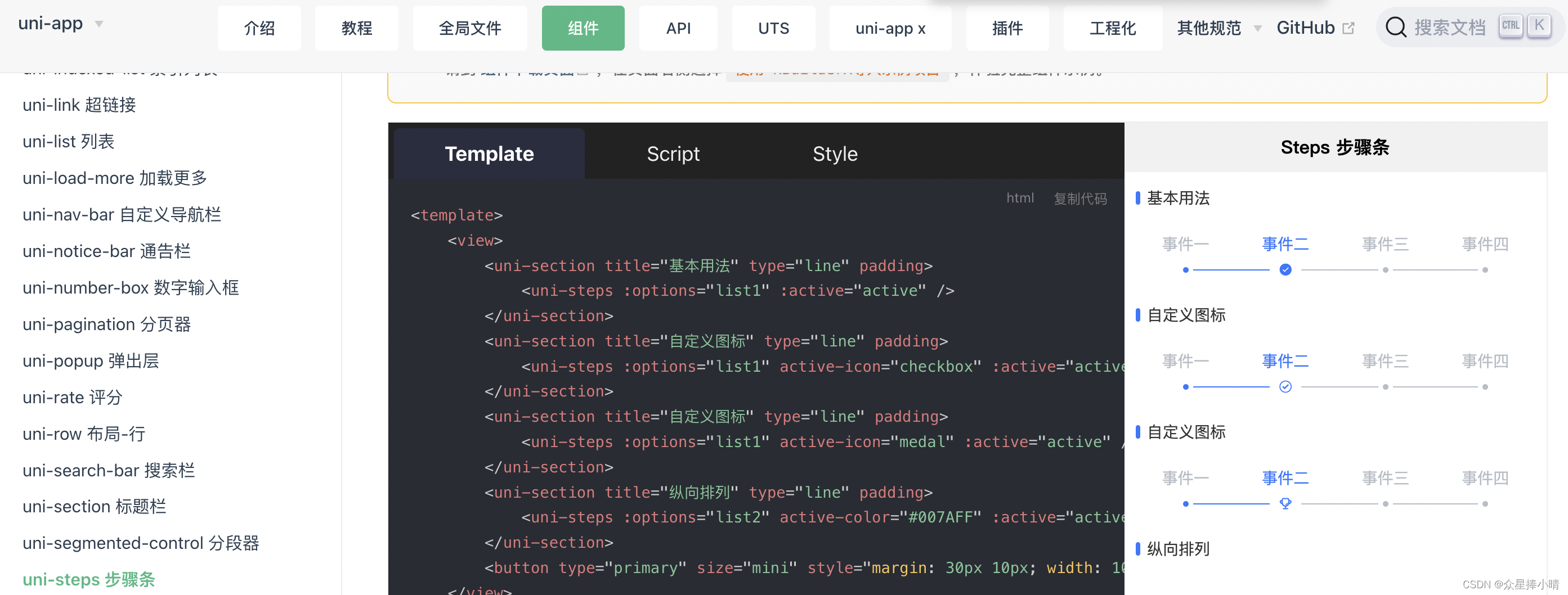Open uni-link 超链接 in the sidebar
This screenshot has height=595, width=1568.
coord(79,105)
